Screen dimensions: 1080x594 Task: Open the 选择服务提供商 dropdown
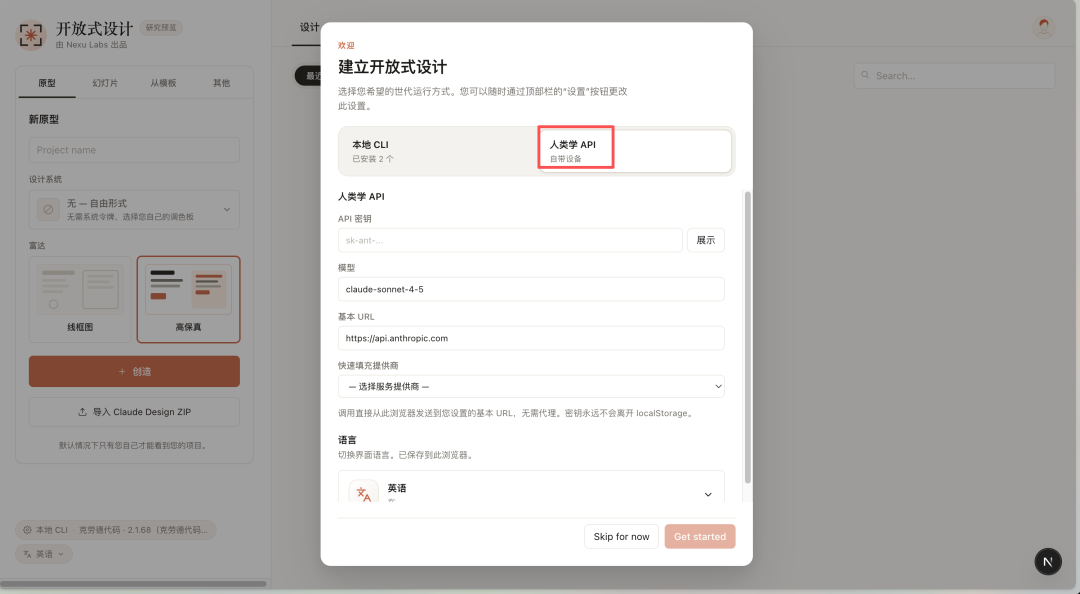click(x=531, y=387)
